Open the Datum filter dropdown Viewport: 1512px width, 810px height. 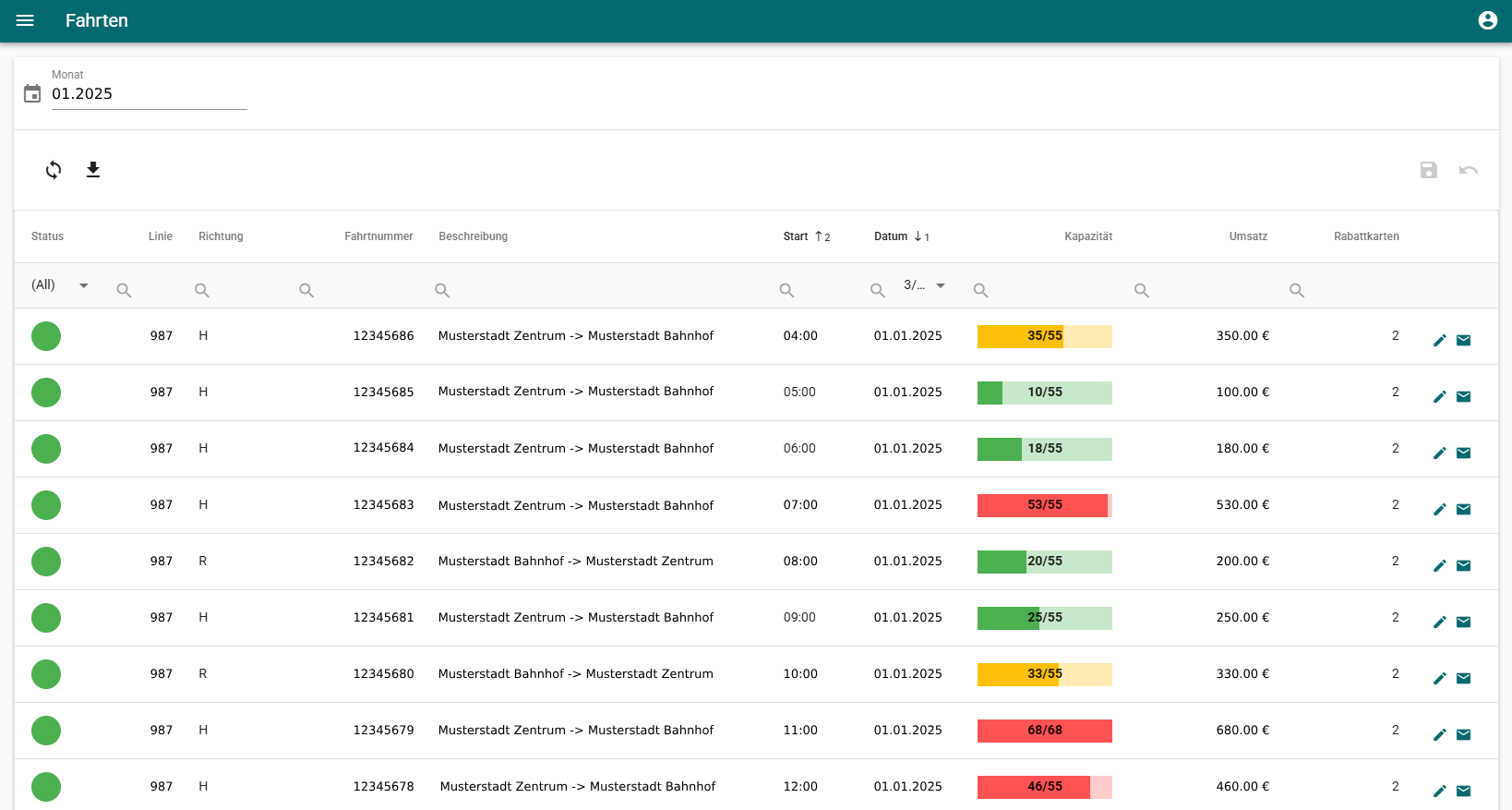click(926, 285)
